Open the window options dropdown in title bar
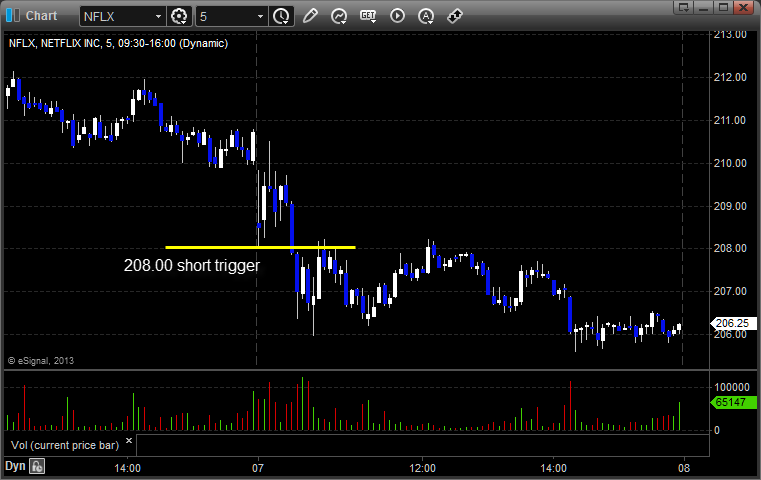 coord(684,7)
